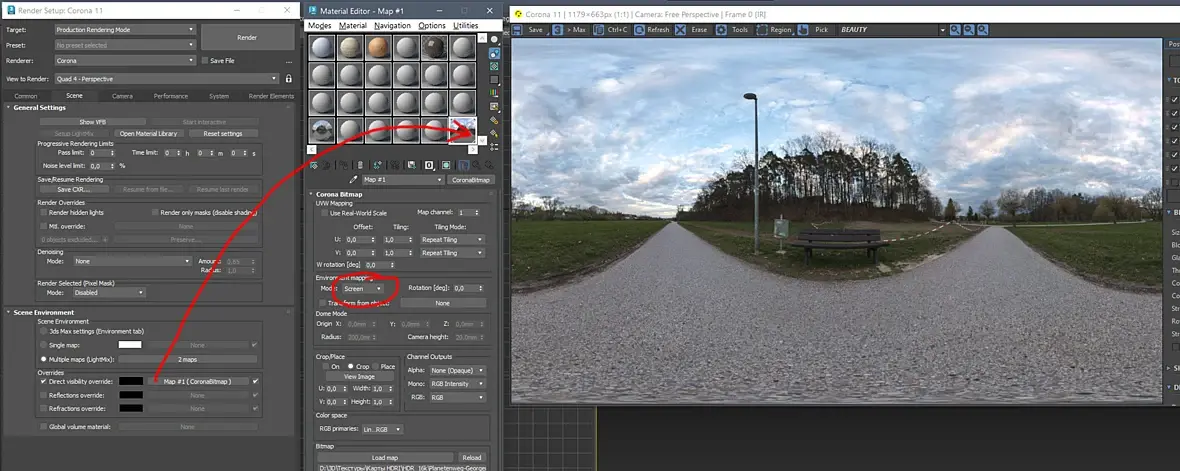Viewport: 1180px width, 471px height.
Task: Open the Renderer dropdown showing Corona
Action: click(x=125, y=60)
